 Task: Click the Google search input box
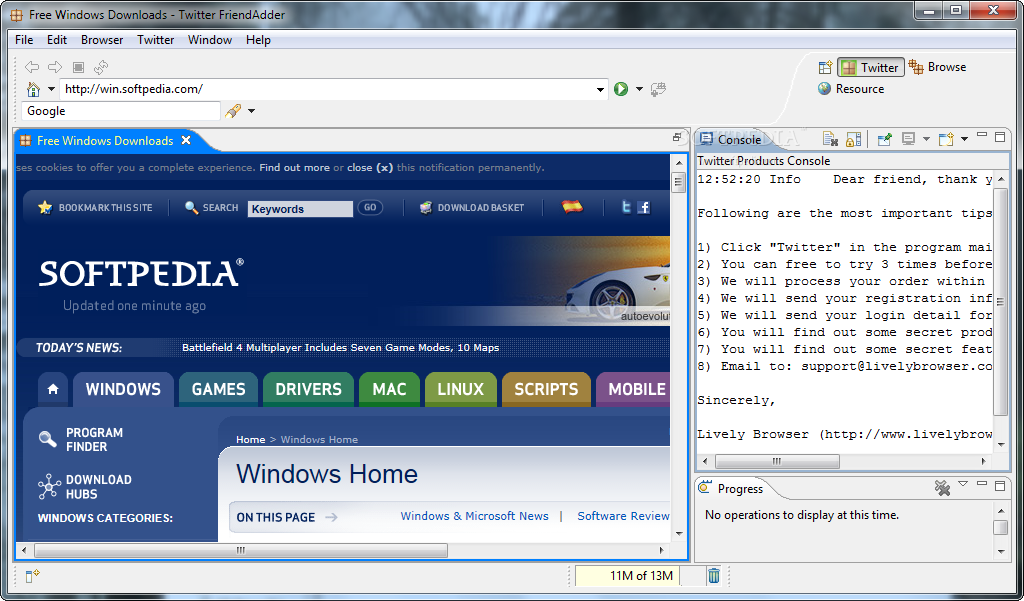pos(121,111)
